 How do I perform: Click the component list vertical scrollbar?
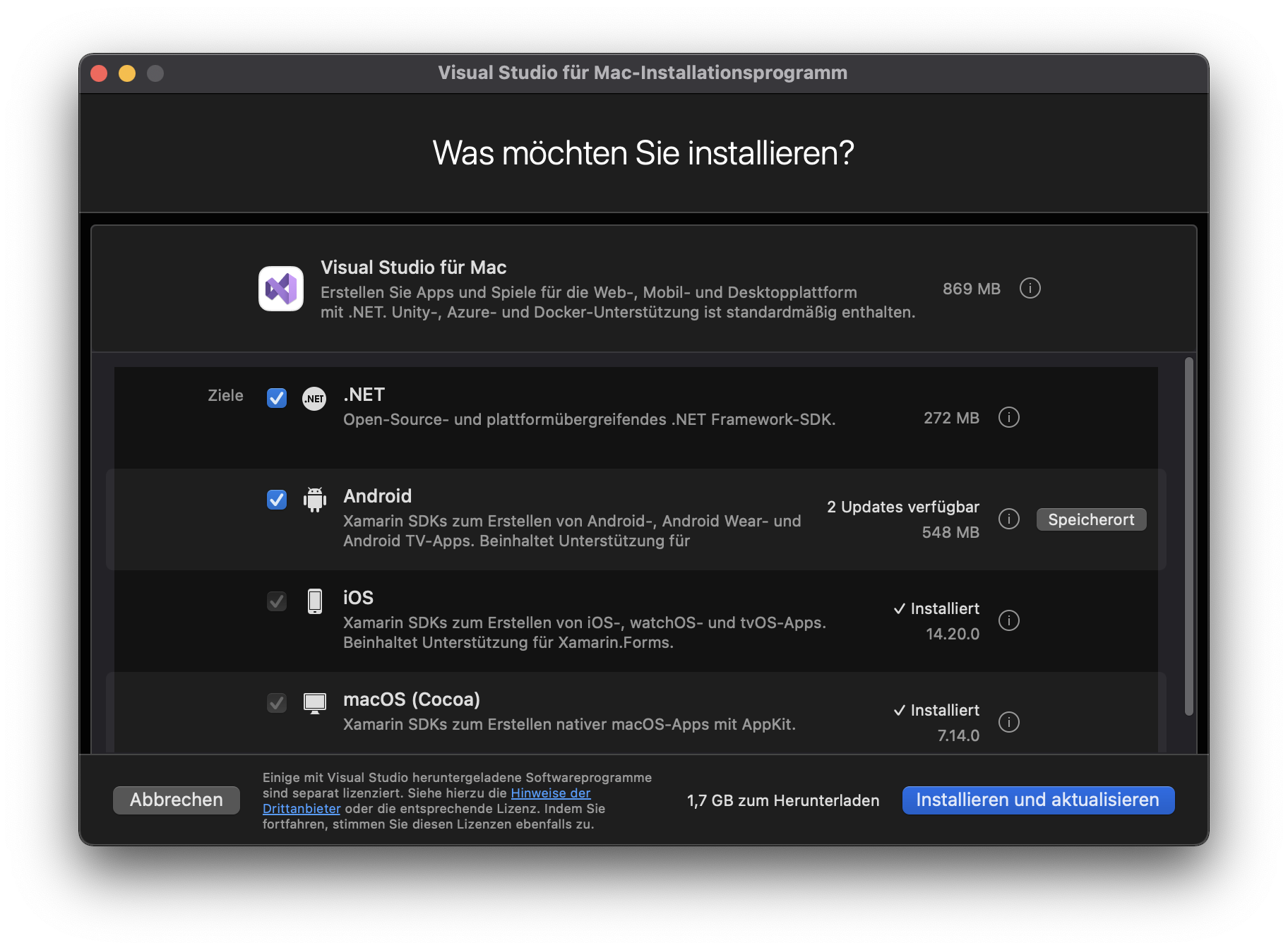[1188, 536]
